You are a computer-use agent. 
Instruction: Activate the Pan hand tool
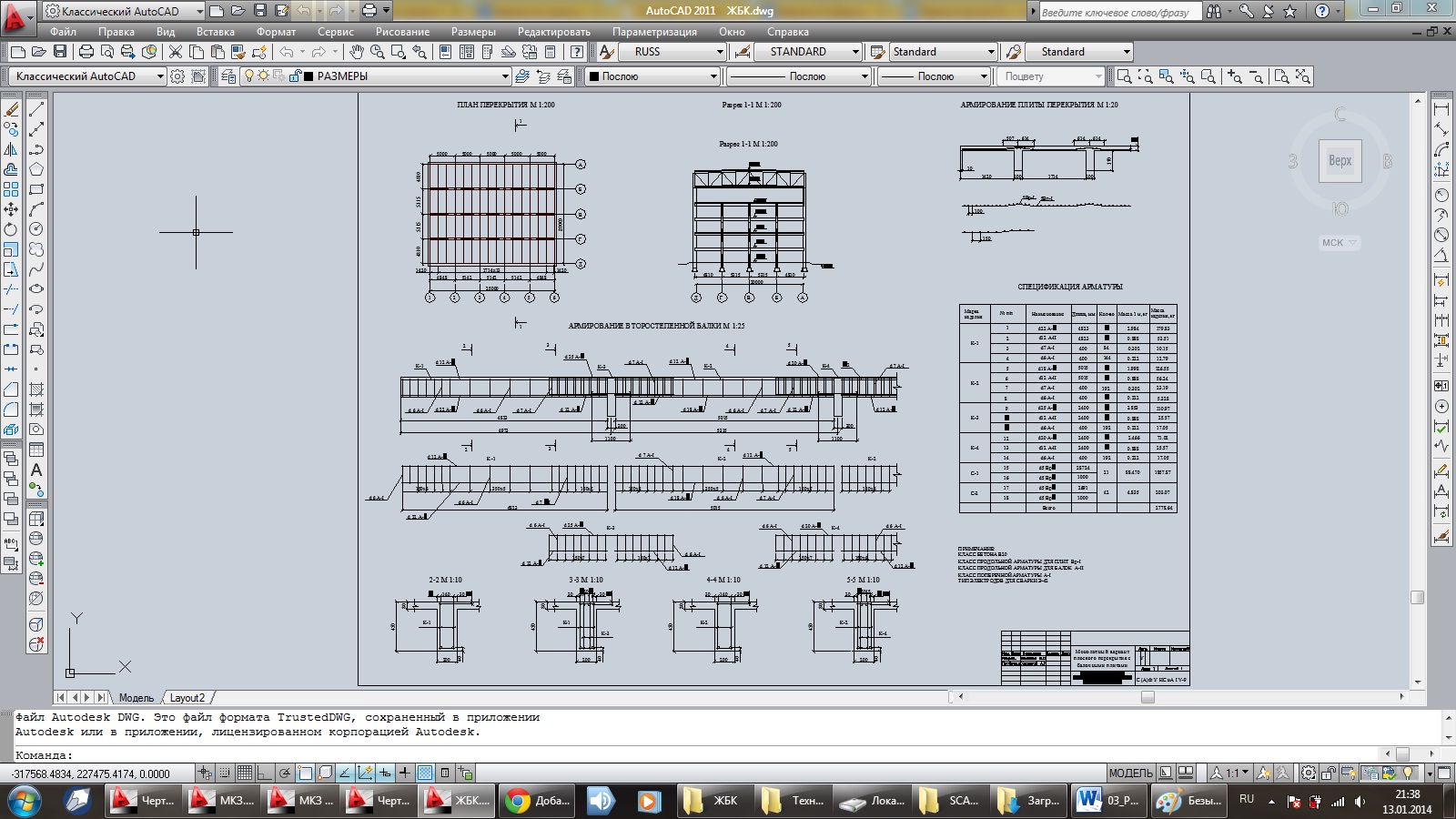[357, 52]
